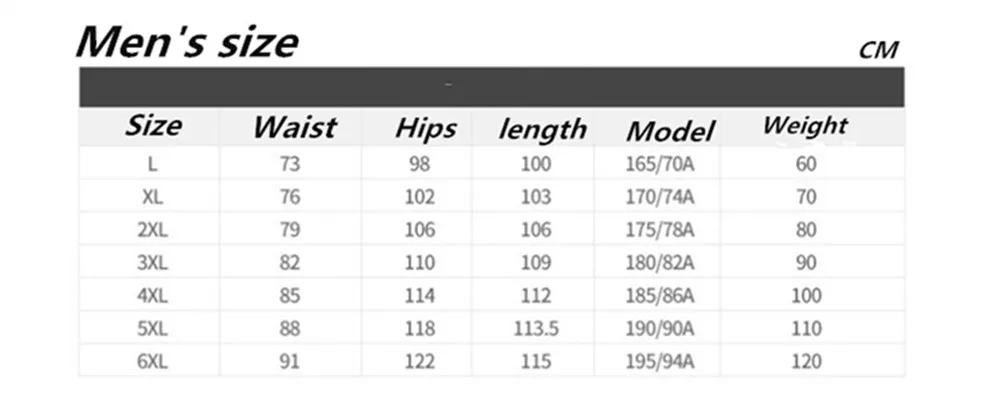Click the Men's size title
Viewport: 1000px width, 420px height.
[x=187, y=42]
